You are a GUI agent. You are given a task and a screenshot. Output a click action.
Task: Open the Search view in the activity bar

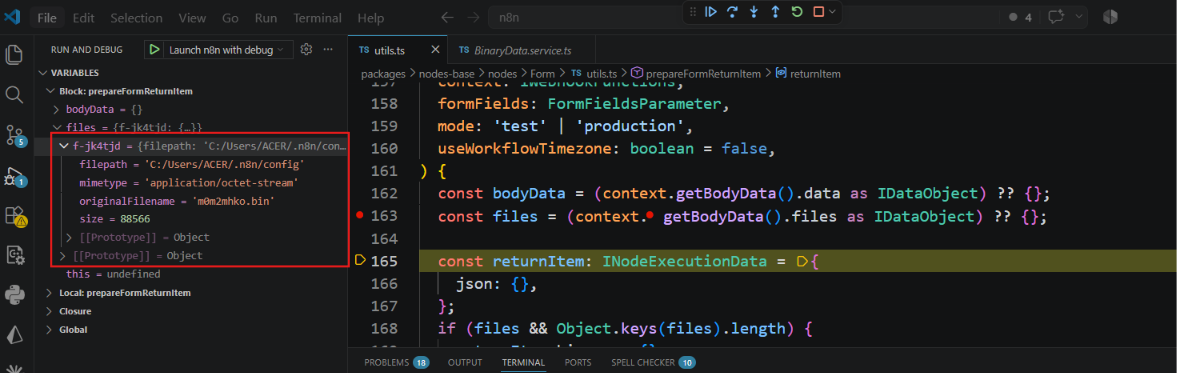pyautogui.click(x=13, y=95)
